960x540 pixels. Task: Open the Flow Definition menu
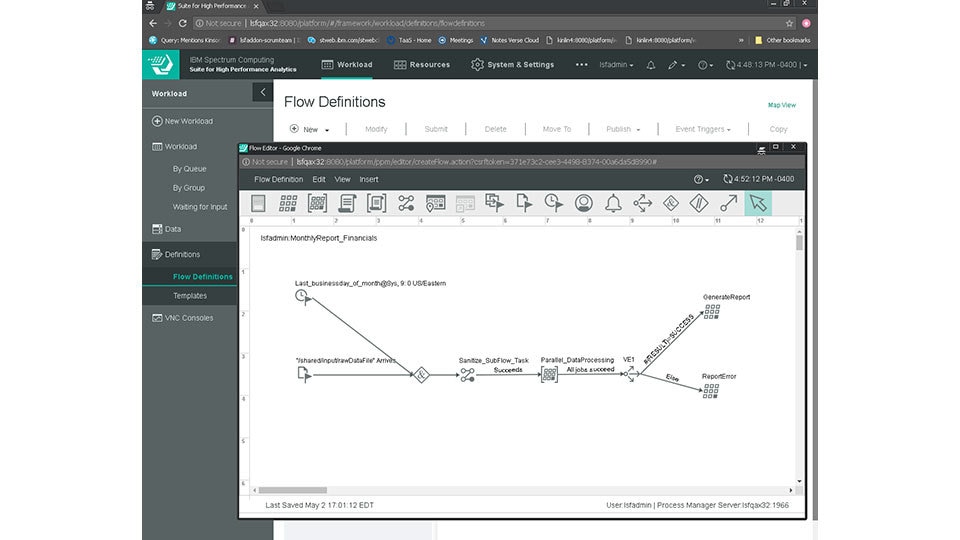279,179
